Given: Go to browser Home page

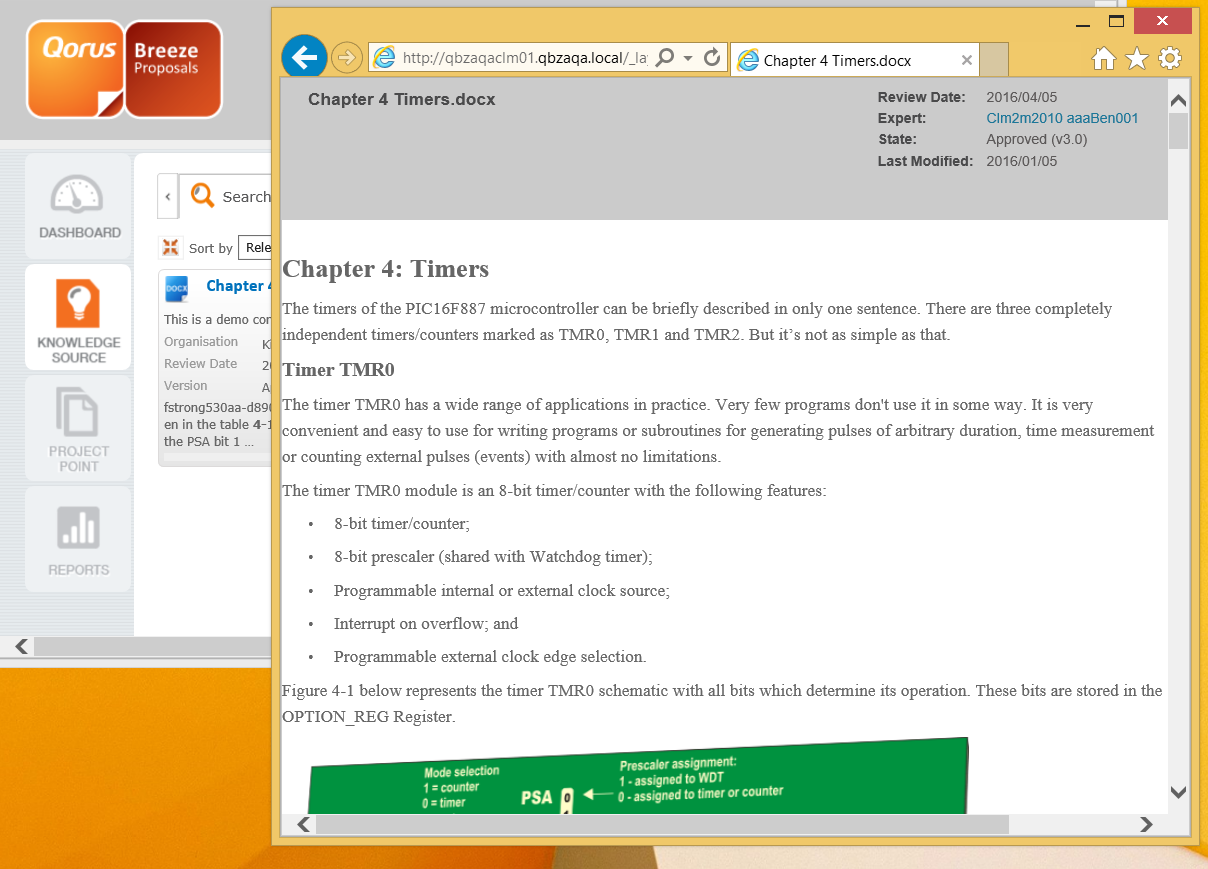Looking at the screenshot, I should (x=1103, y=59).
